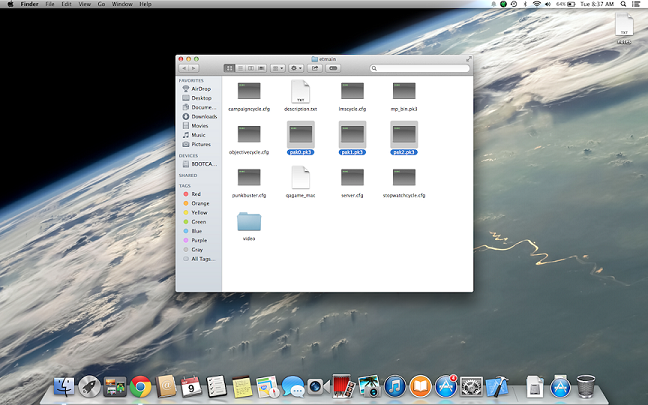Click the Share toolbar button

pyautogui.click(x=315, y=68)
